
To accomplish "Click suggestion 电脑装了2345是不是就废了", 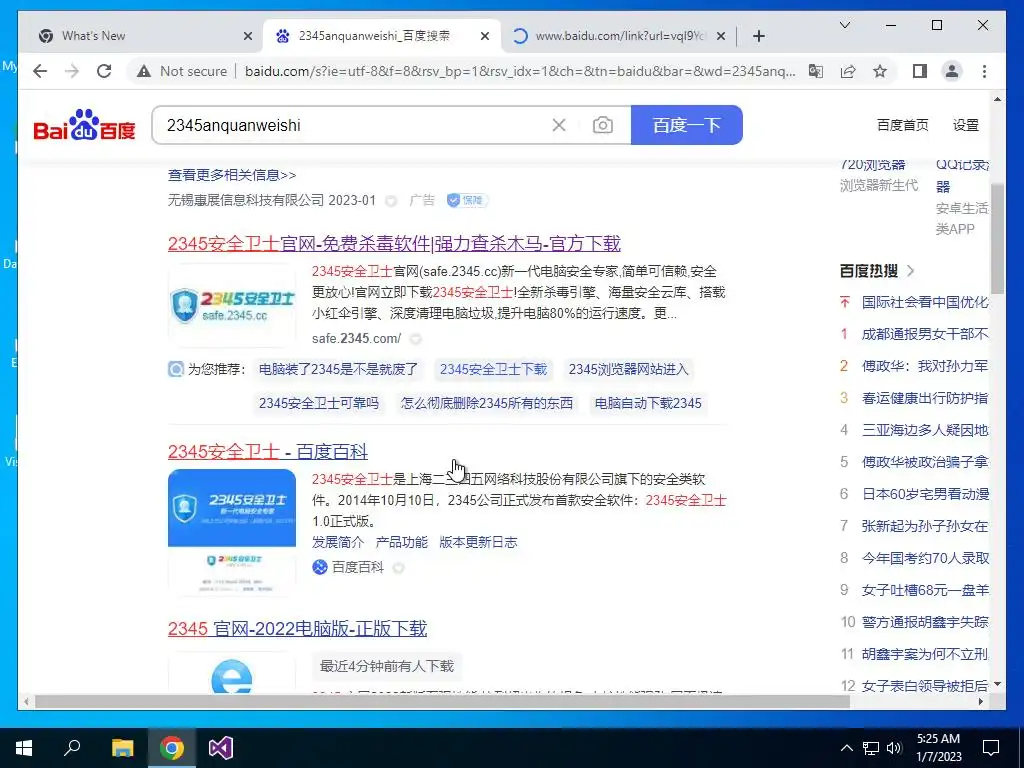I will 338,369.
